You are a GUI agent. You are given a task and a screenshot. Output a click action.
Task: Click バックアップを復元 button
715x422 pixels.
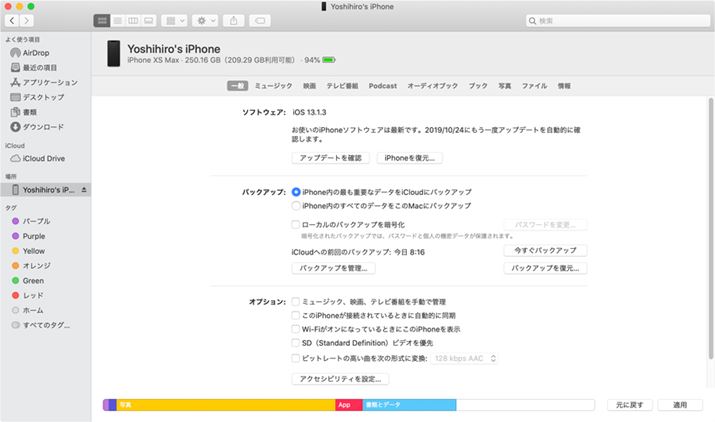pos(545,268)
